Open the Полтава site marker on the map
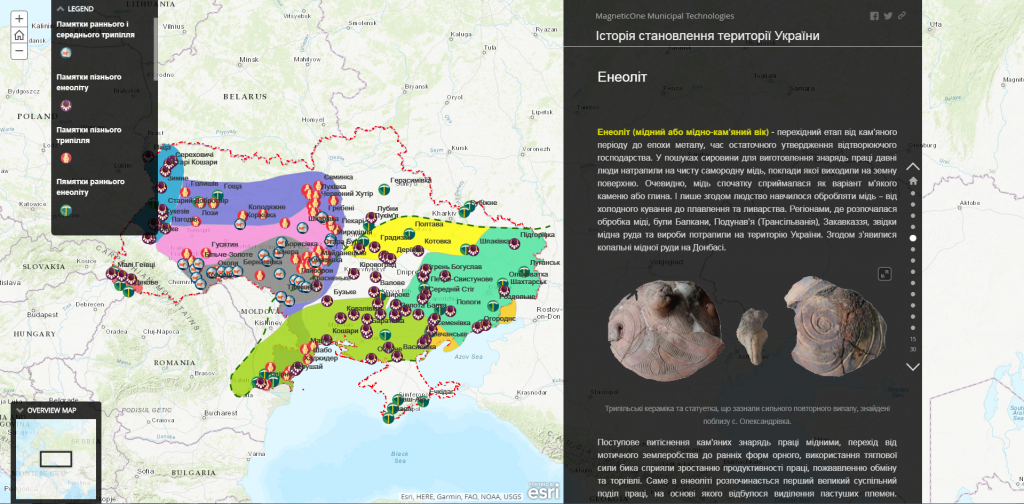Screen dimensions: 1024x504 409,233
